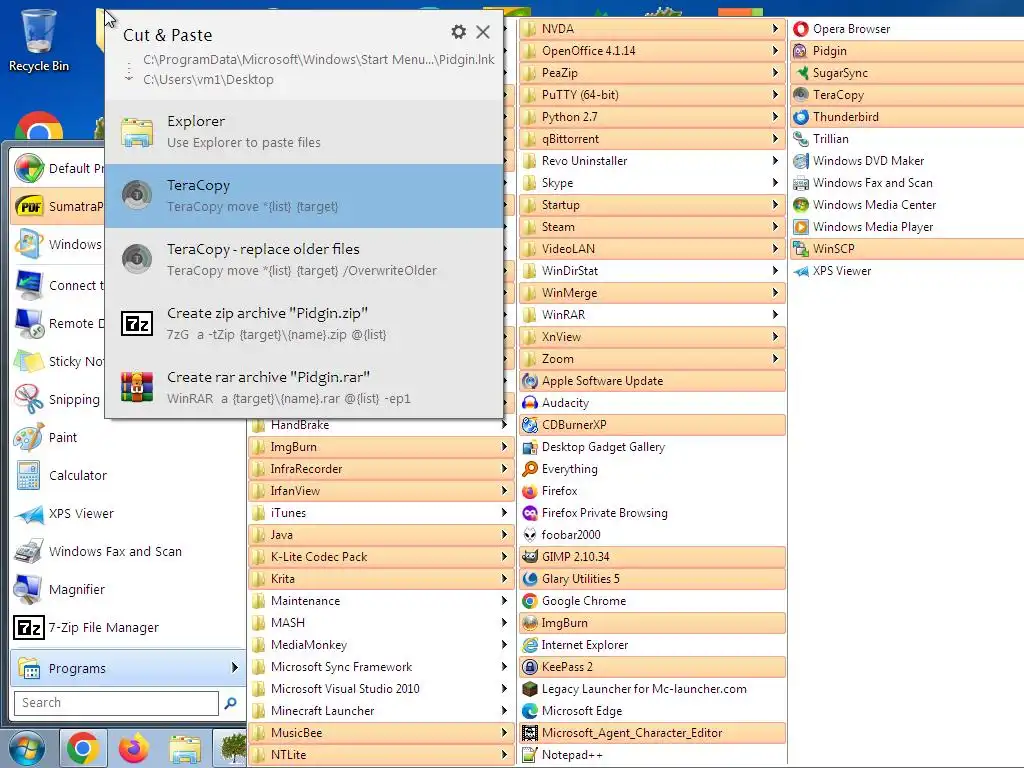Expand the NVDA folder submenu arrow
This screenshot has height=768, width=1024.
click(x=775, y=29)
